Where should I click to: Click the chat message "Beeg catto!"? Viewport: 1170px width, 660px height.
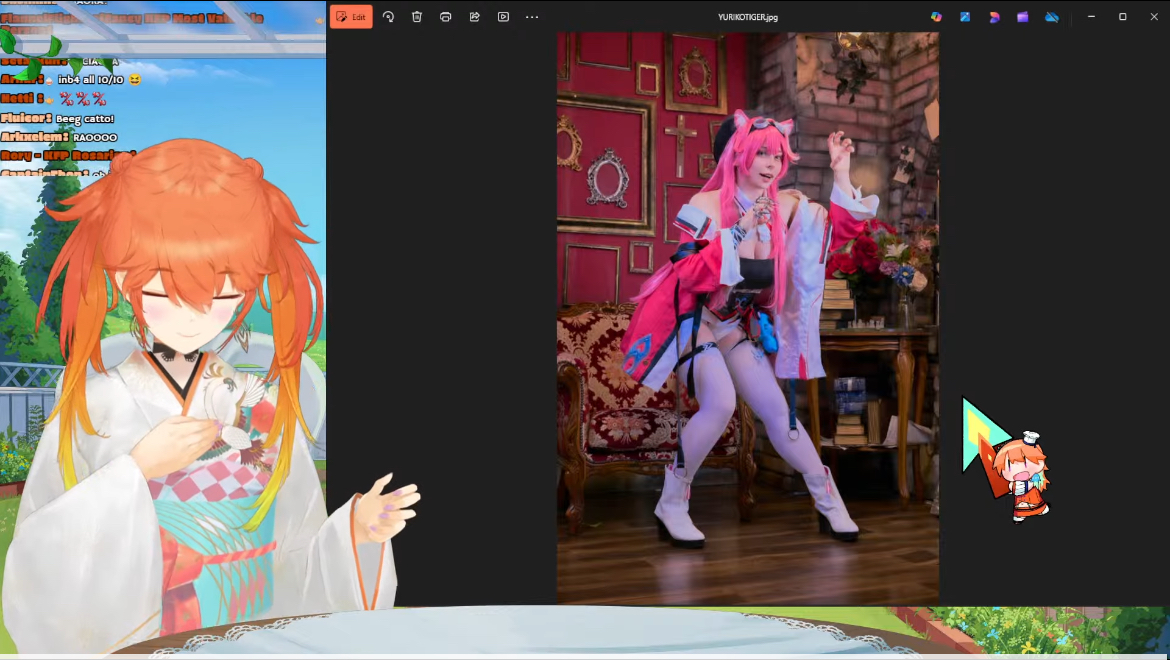(x=85, y=119)
